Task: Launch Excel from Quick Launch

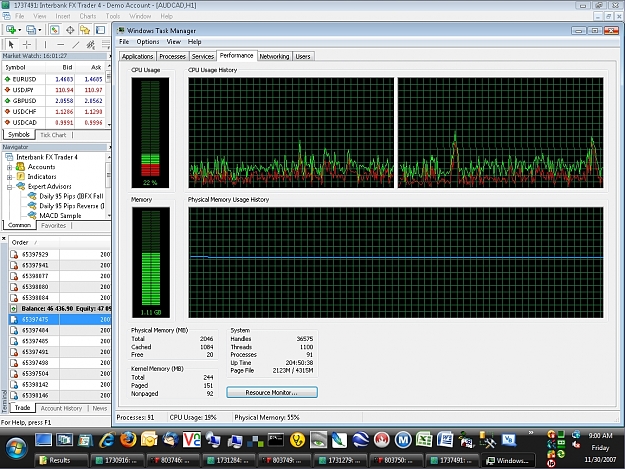Action: pyautogui.click(x=424, y=440)
